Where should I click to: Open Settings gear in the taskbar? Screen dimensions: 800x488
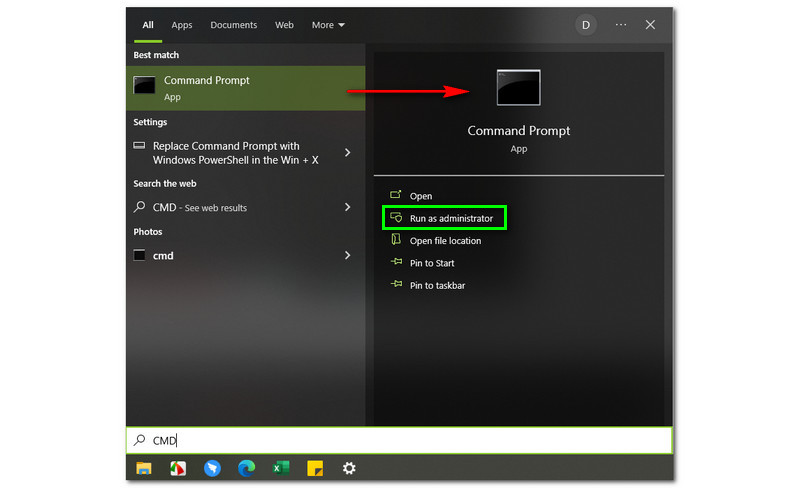coord(349,468)
